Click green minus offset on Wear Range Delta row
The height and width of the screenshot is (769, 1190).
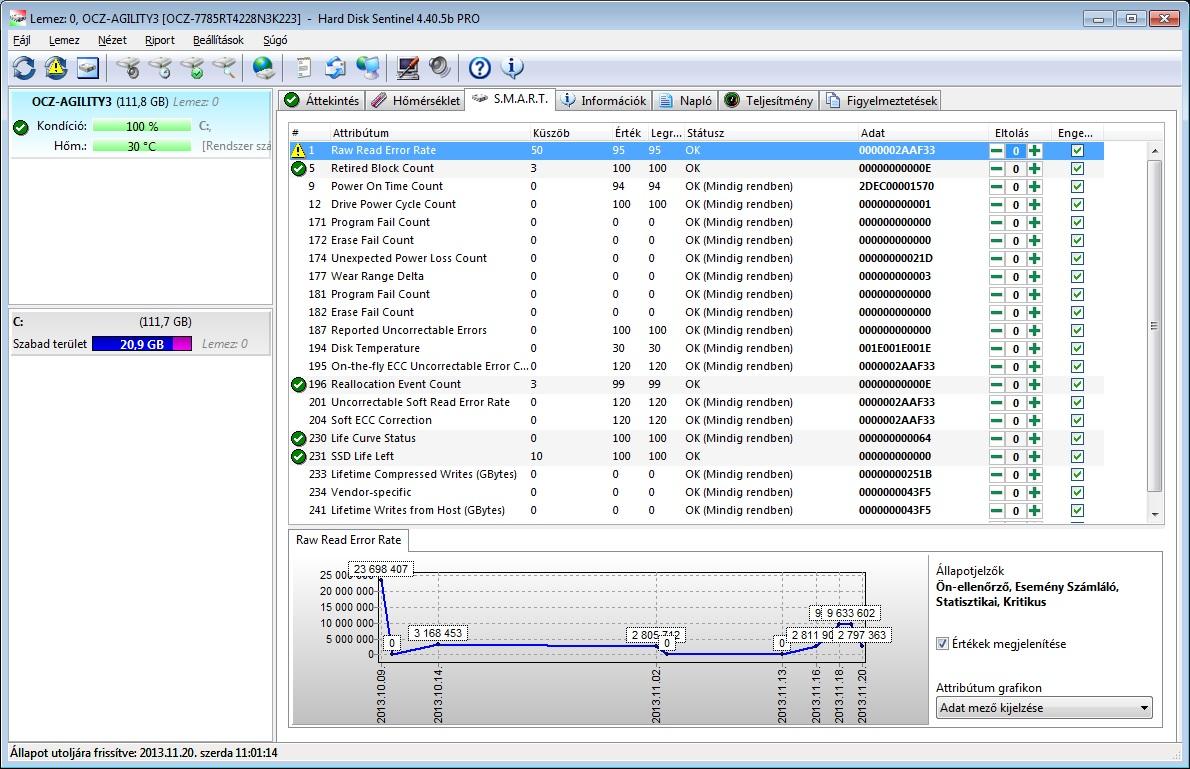996,276
